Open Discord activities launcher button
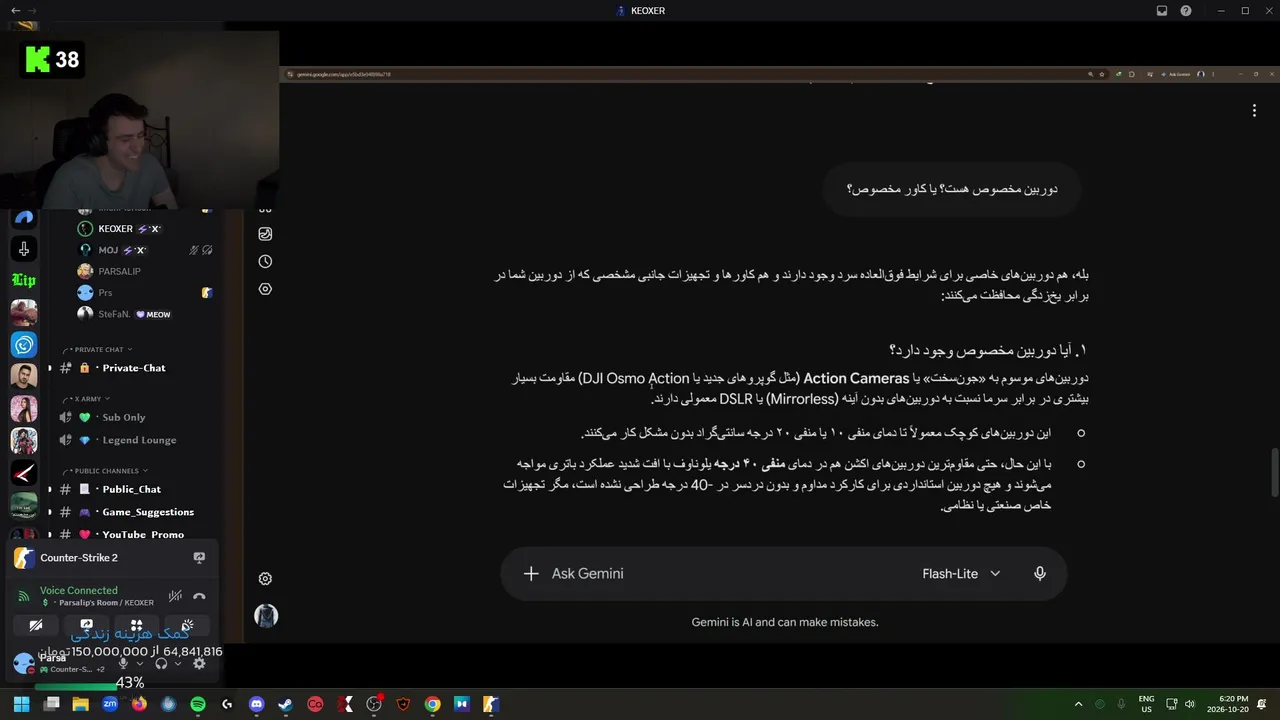 click(137, 626)
